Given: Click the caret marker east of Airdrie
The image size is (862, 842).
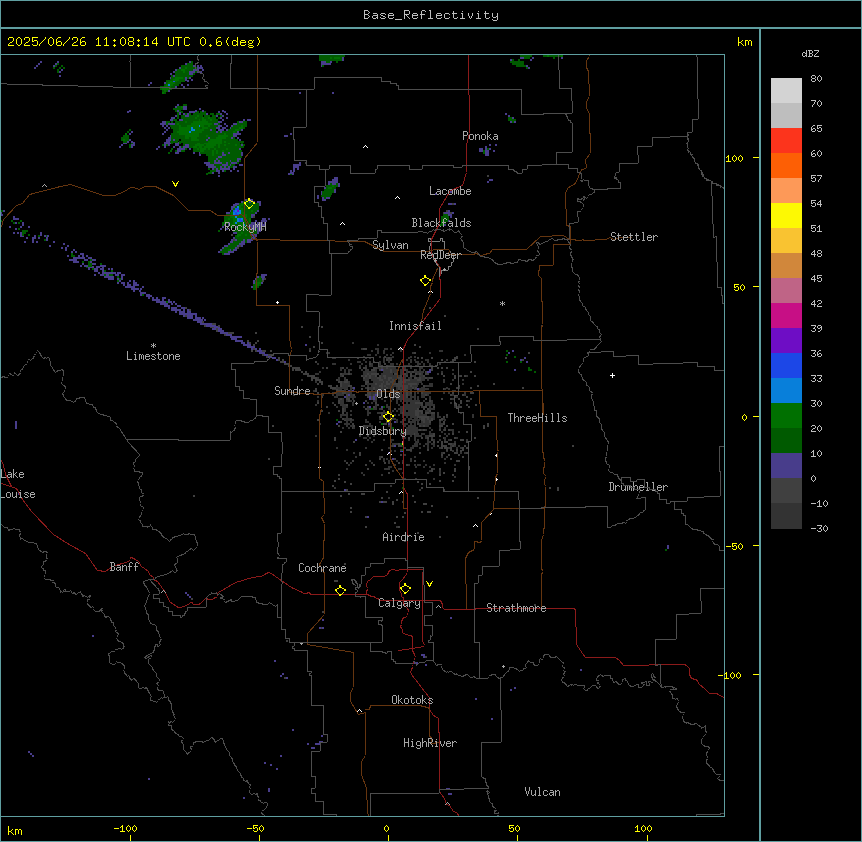Looking at the screenshot, I should pyautogui.click(x=476, y=526).
